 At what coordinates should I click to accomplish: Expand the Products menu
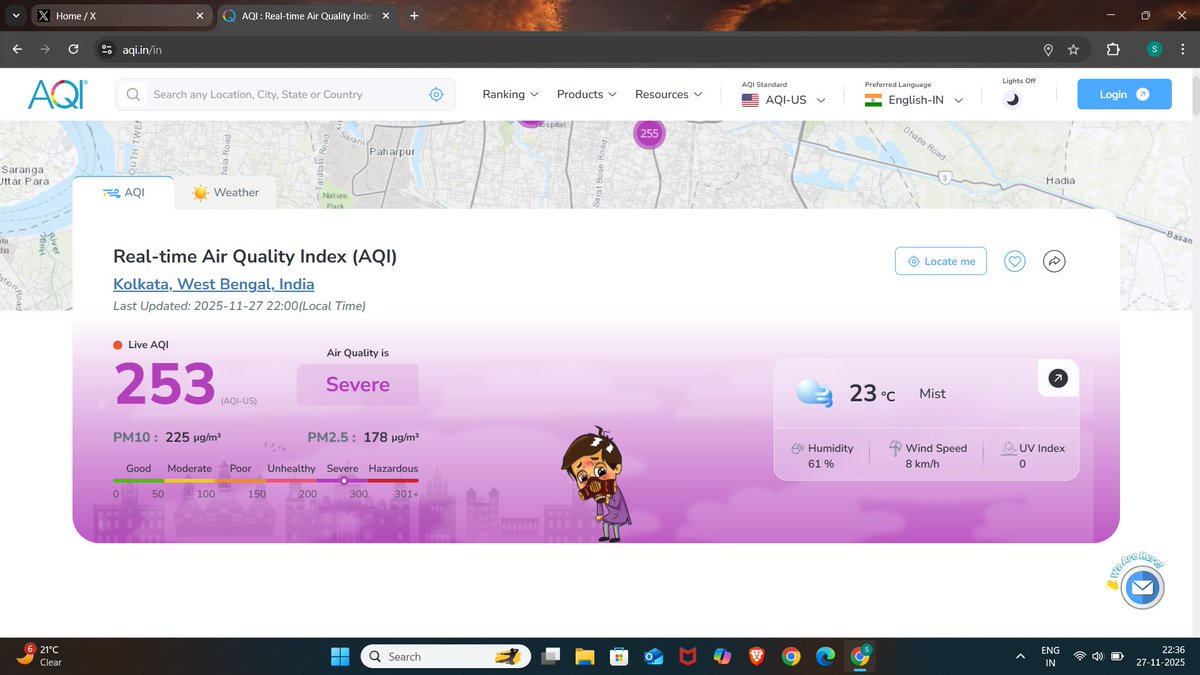(587, 94)
